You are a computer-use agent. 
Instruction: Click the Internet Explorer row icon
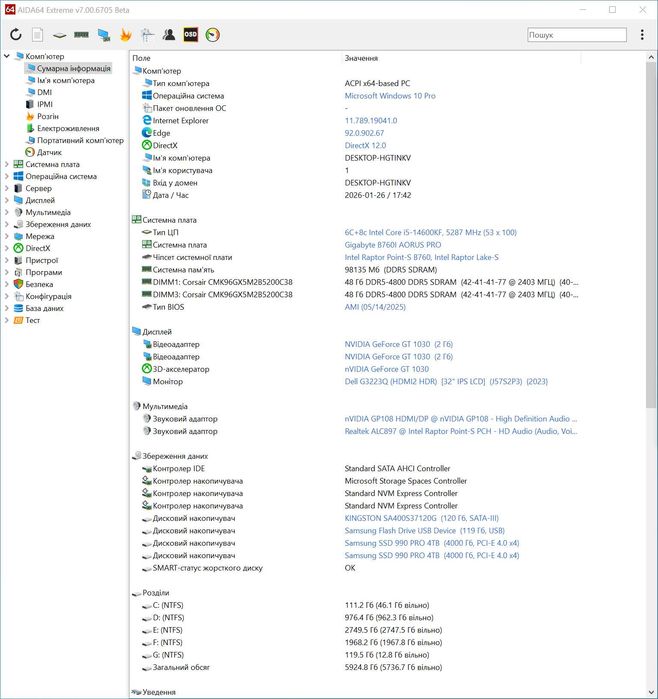(x=147, y=120)
